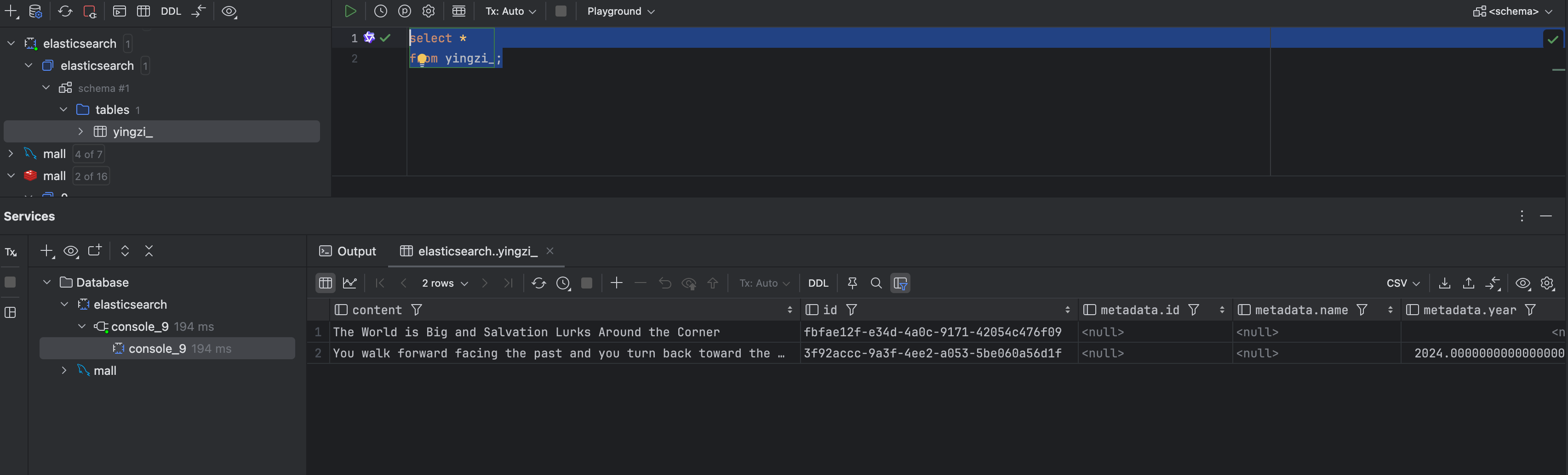Collapse the schema #1 node

[x=46, y=88]
